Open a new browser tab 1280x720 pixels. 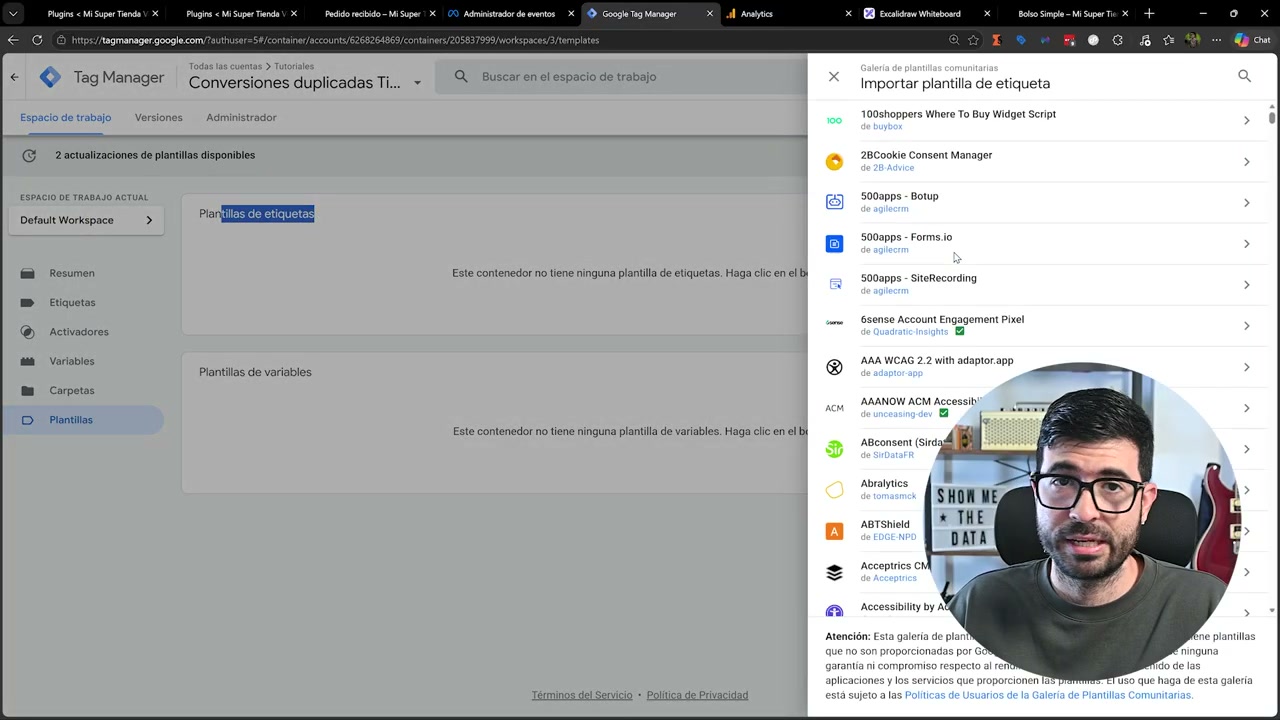point(1149,14)
